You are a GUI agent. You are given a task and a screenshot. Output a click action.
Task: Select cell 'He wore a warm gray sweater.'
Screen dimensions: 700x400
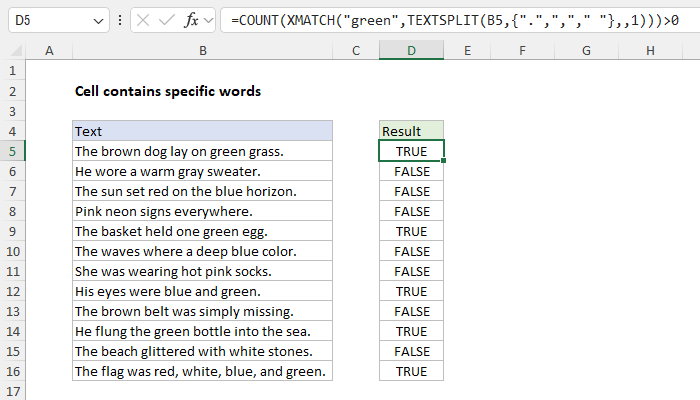(x=203, y=171)
